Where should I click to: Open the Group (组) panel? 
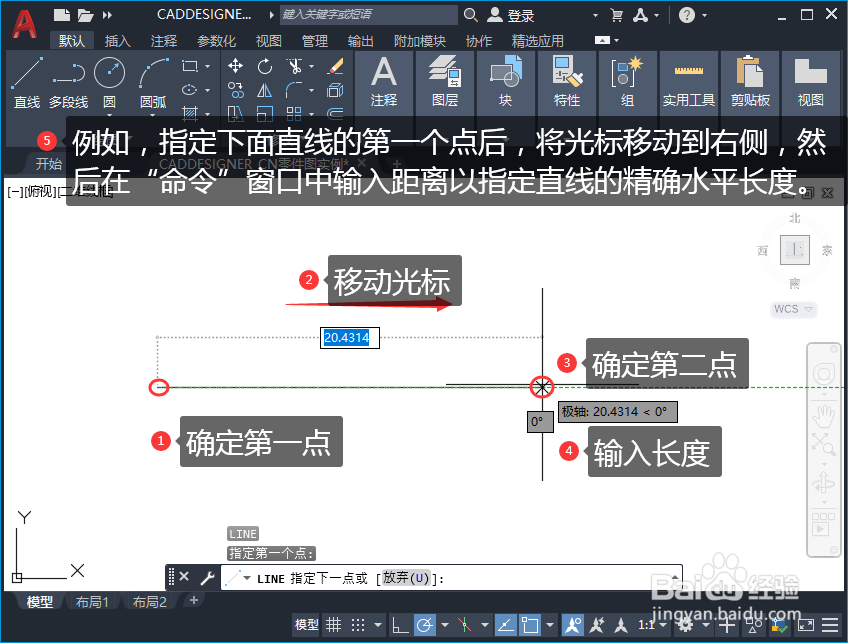tap(627, 81)
